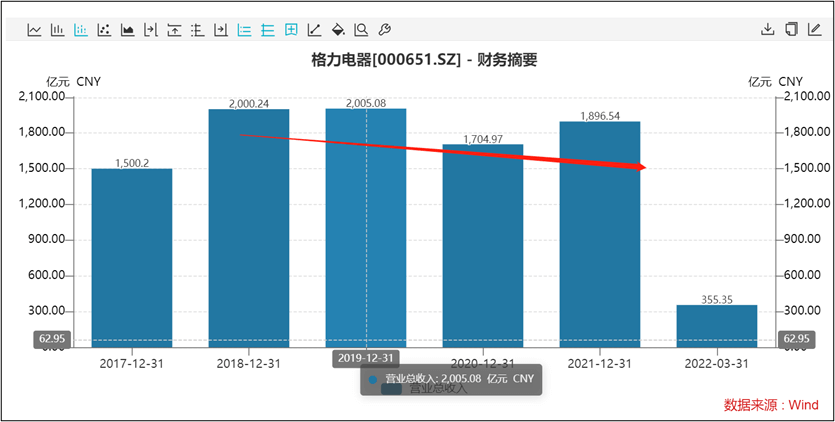Image resolution: width=835 pixels, height=422 pixels.
Task: Switch to the line chart type
Action: coord(34,30)
